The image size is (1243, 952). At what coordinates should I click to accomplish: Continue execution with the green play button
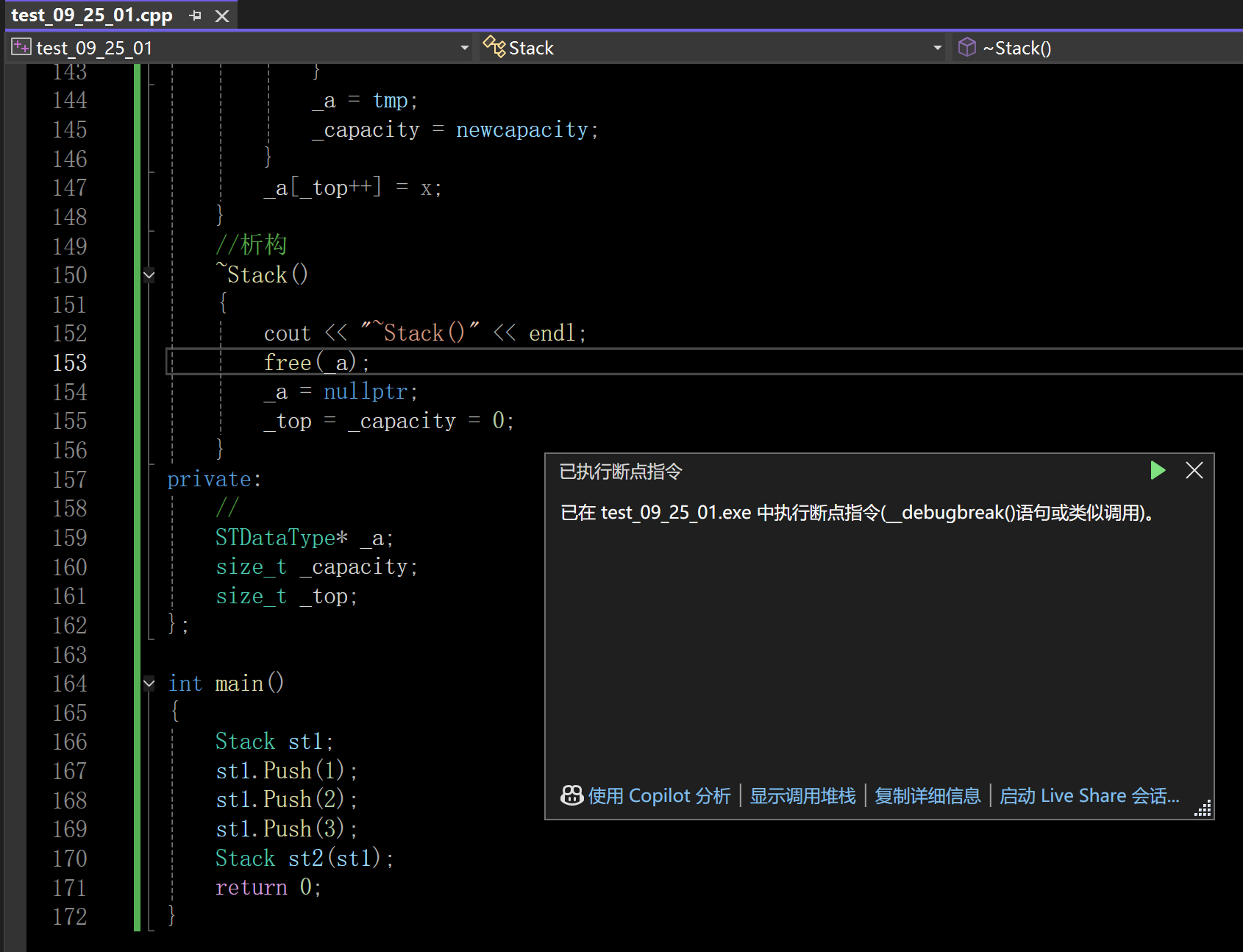pyautogui.click(x=1158, y=470)
